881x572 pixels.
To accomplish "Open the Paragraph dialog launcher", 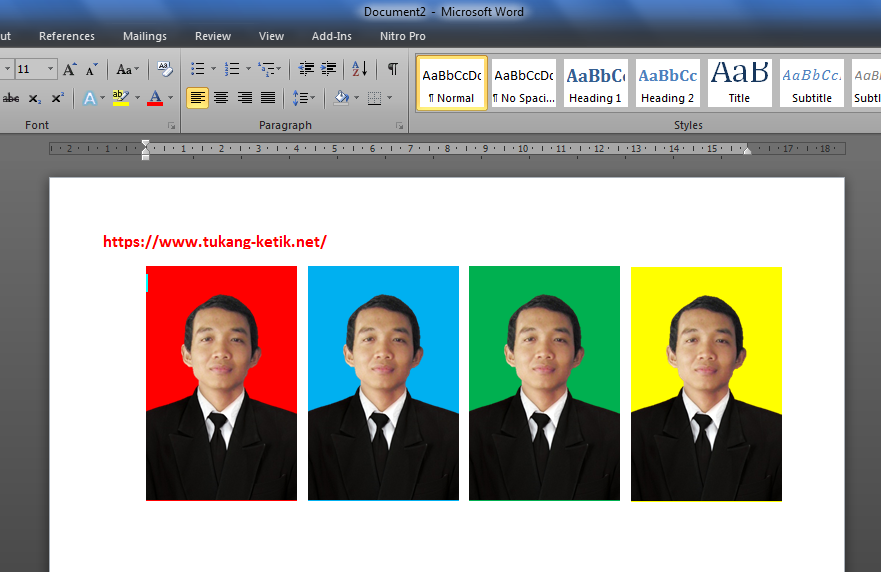I will pyautogui.click(x=399, y=126).
